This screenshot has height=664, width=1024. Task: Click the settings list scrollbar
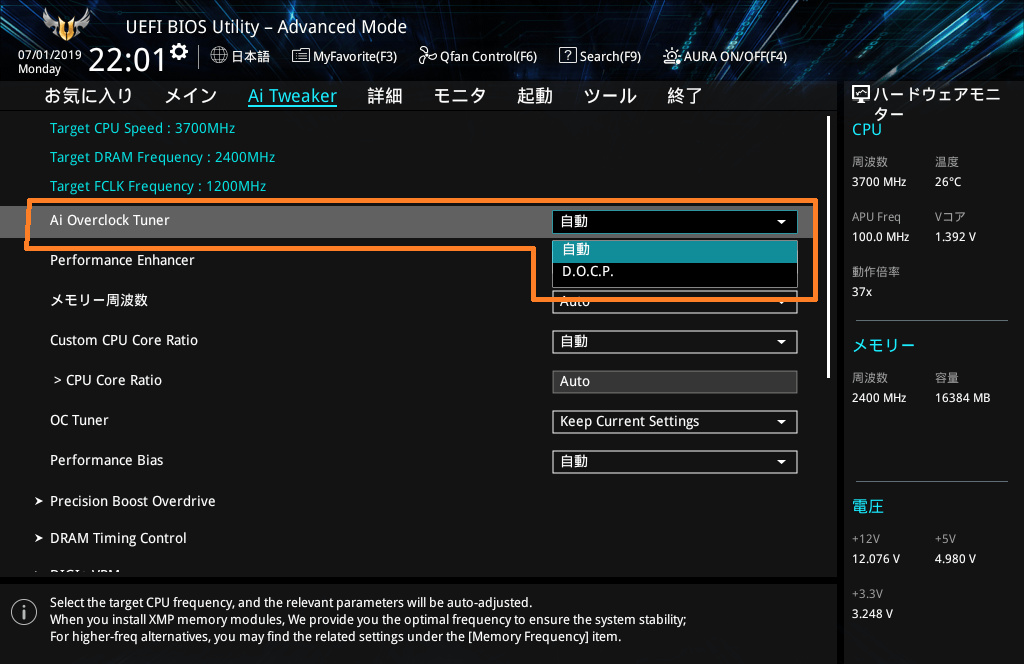[828, 247]
